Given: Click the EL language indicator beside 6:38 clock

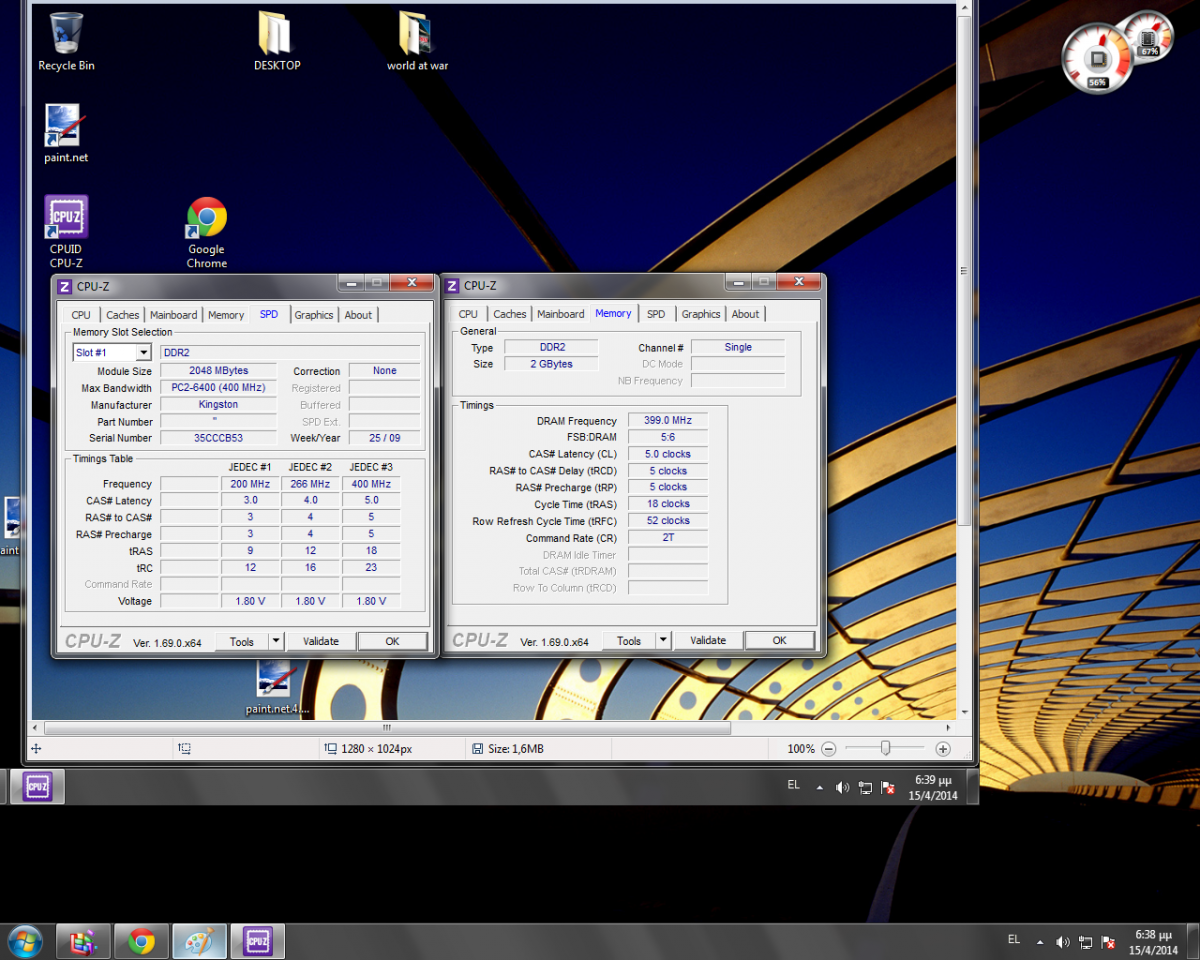Looking at the screenshot, I should pyautogui.click(x=1013, y=940).
